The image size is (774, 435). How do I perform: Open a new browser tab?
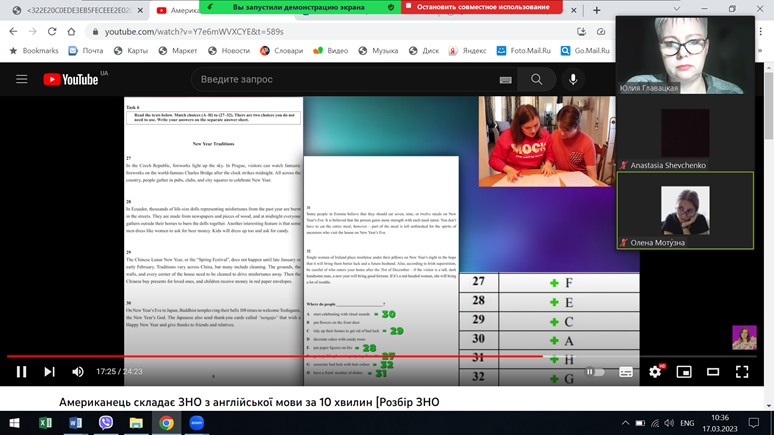click(596, 10)
